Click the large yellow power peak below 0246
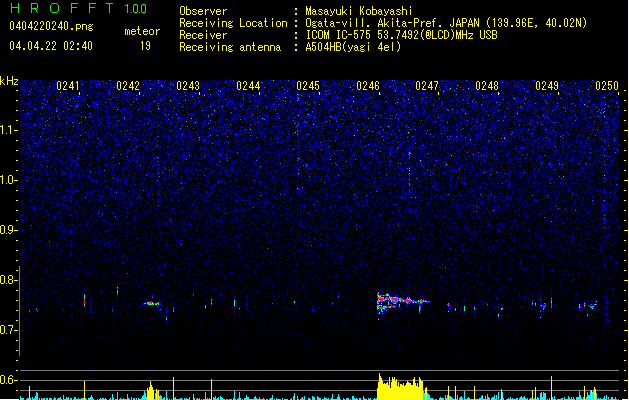629x400 pixels. (400, 387)
